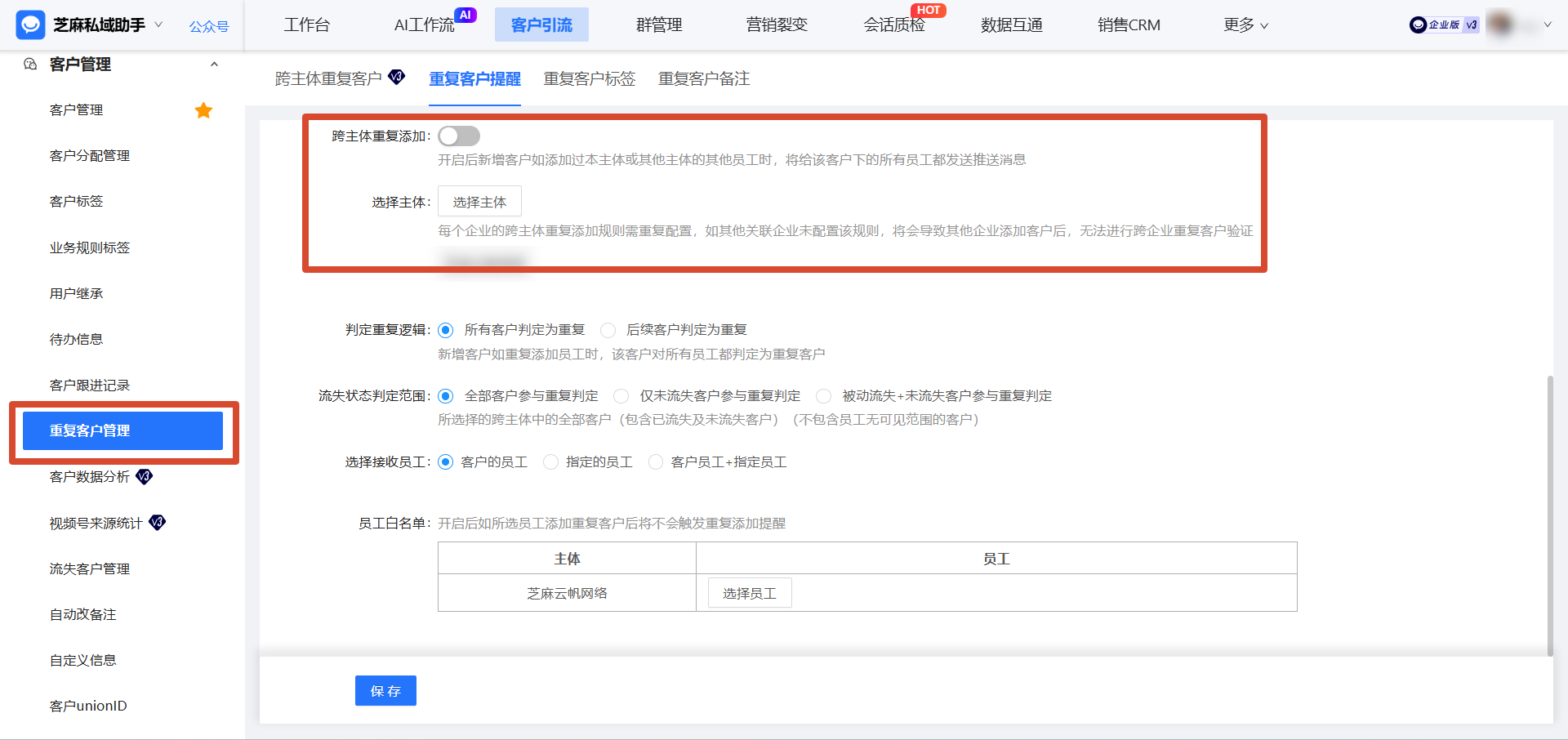The height and width of the screenshot is (740, 1568).
Task: Switch to 重复客户备注 tab
Action: (x=704, y=78)
